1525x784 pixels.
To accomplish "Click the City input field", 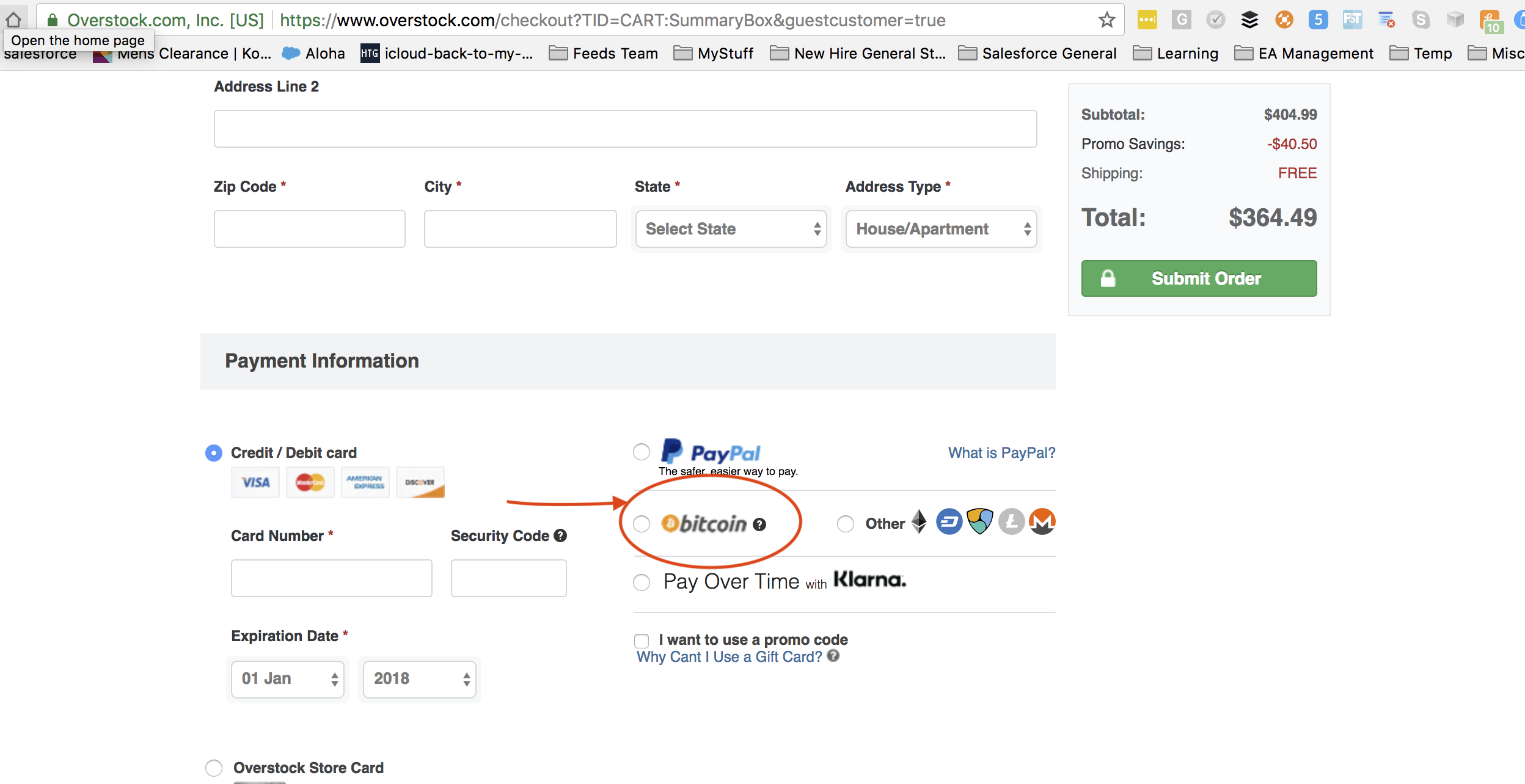I will click(521, 229).
